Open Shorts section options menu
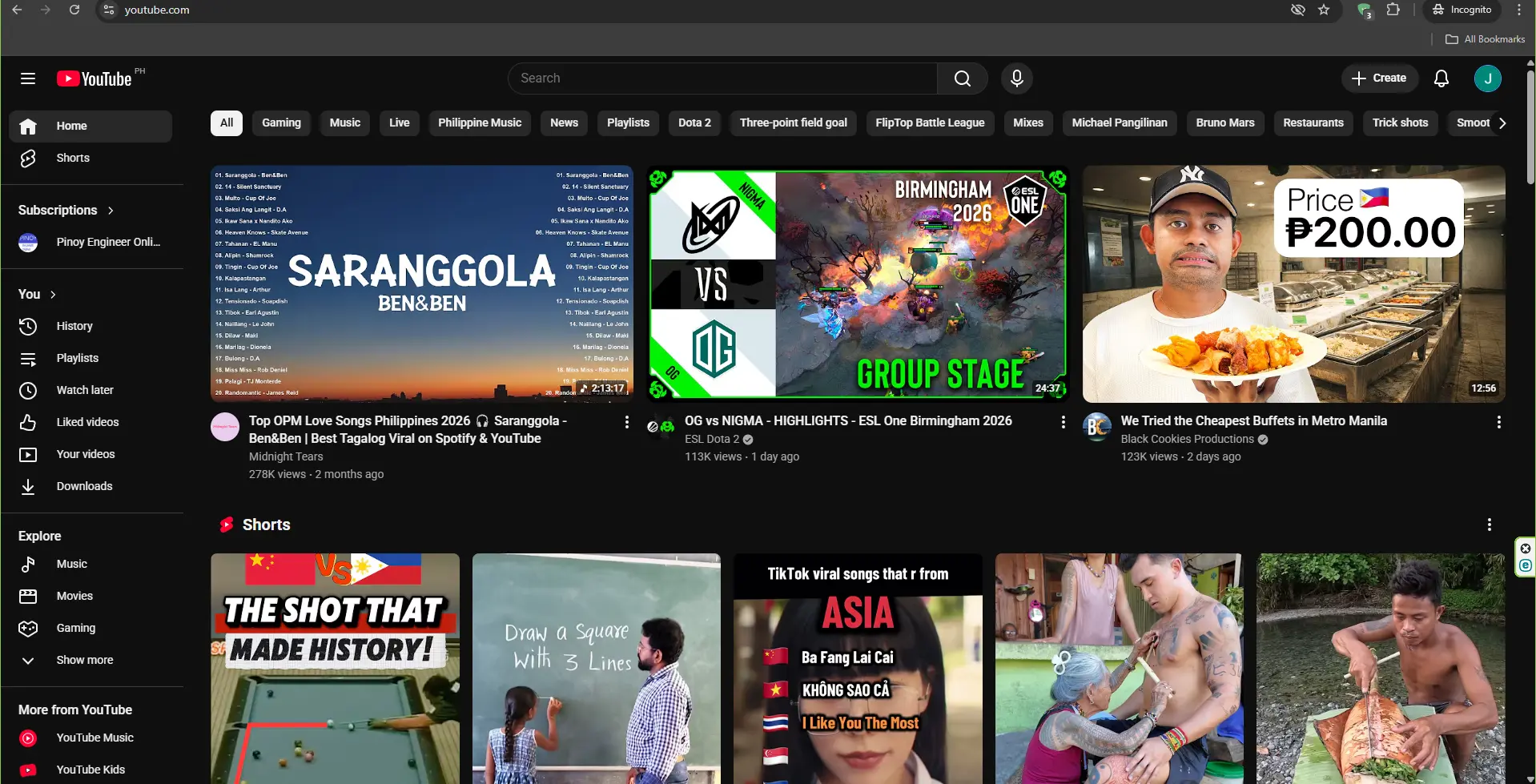The height and width of the screenshot is (784, 1536). [x=1489, y=525]
